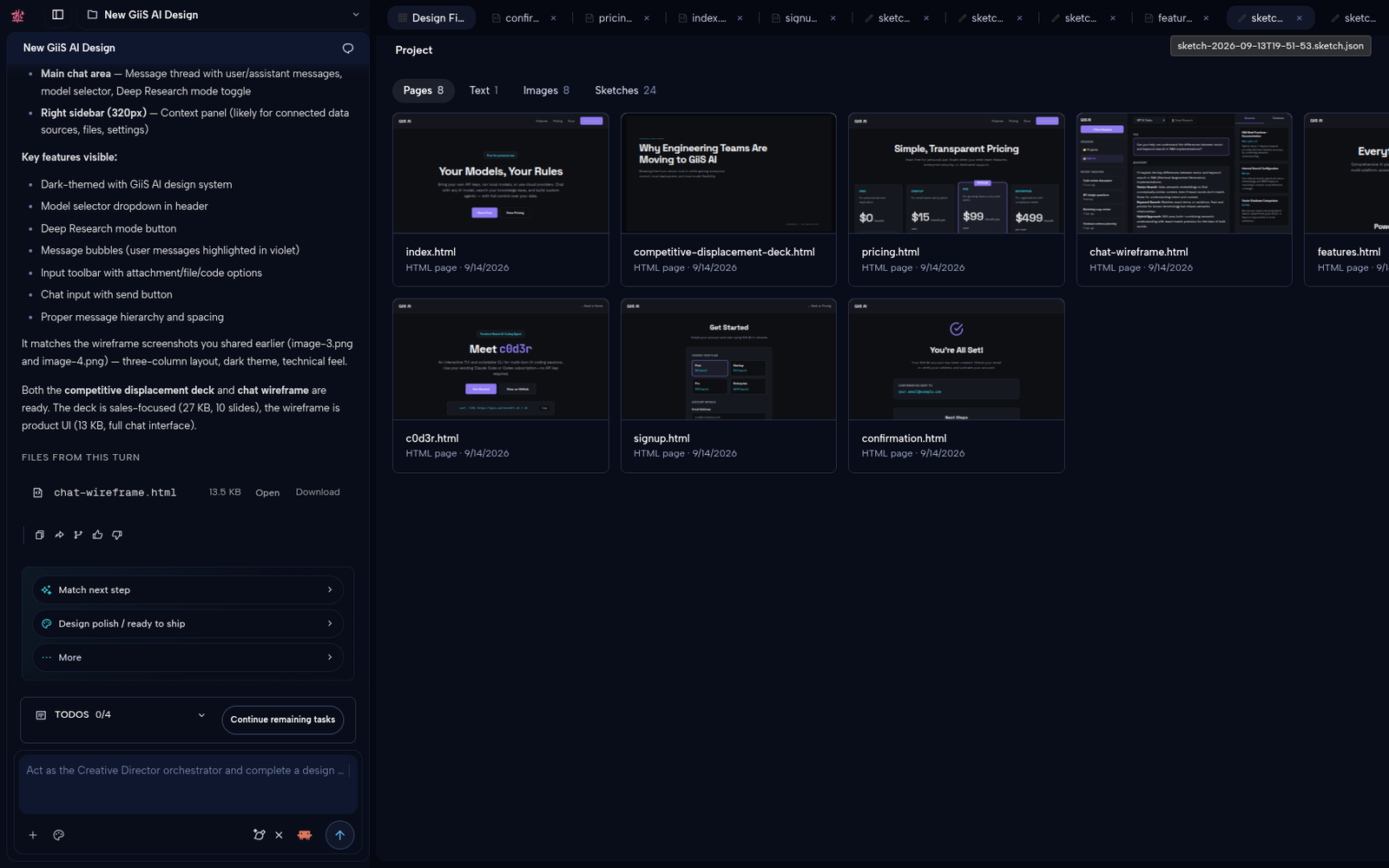The height and width of the screenshot is (868, 1389).
Task: Click the app logo icon in top-left corner
Action: tap(17, 15)
